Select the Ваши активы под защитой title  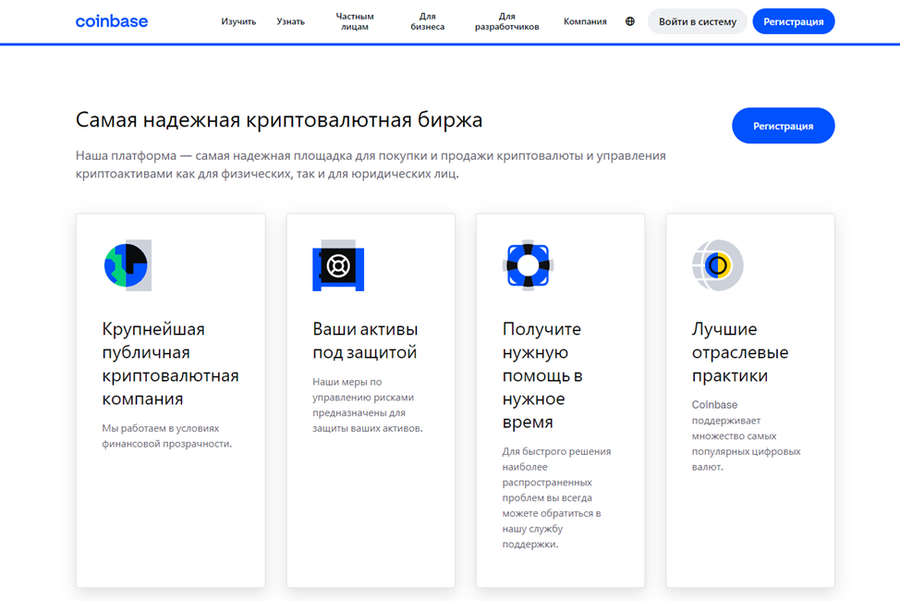pos(365,340)
